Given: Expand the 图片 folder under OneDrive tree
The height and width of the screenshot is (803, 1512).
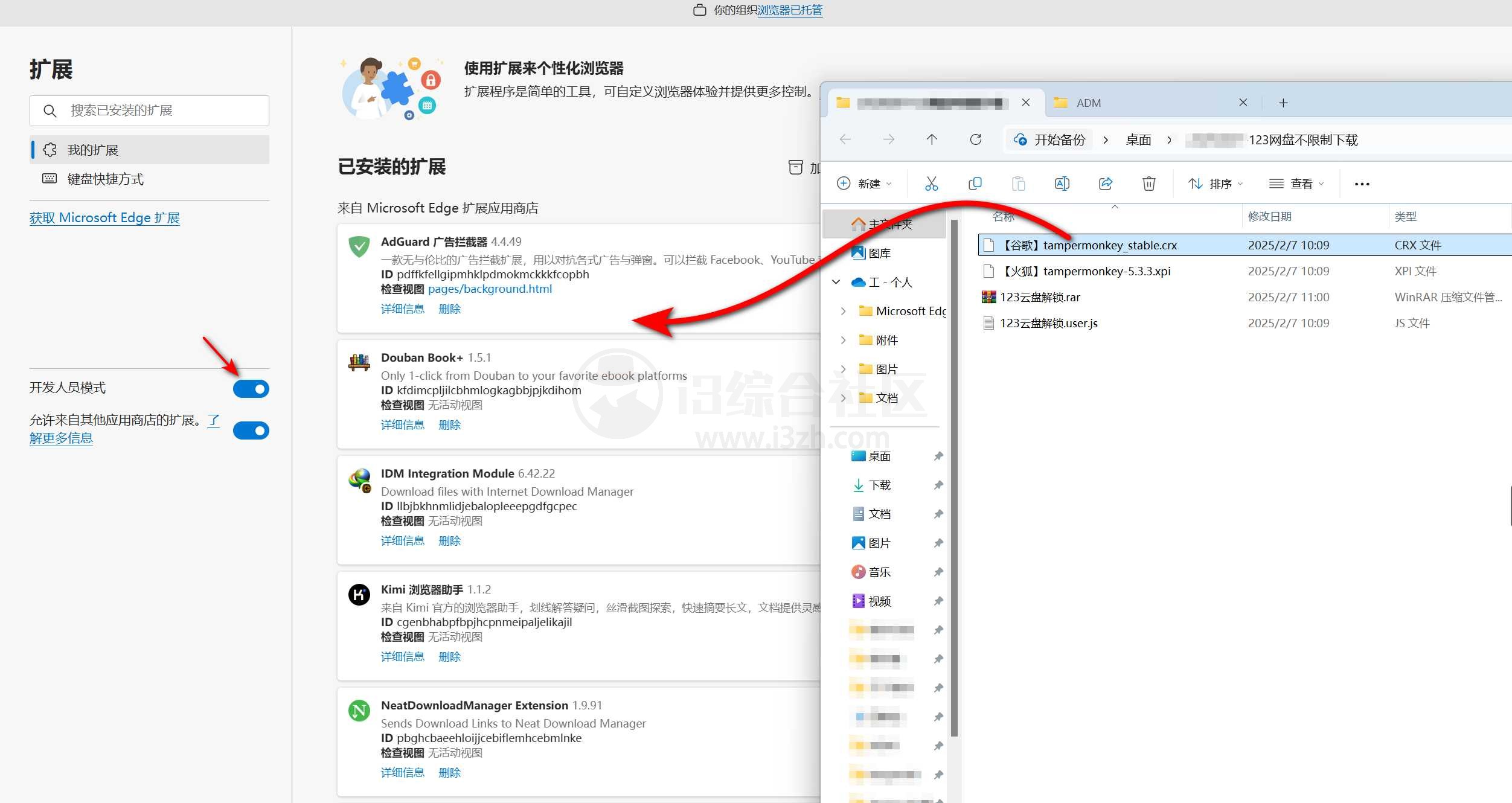Looking at the screenshot, I should [x=843, y=369].
